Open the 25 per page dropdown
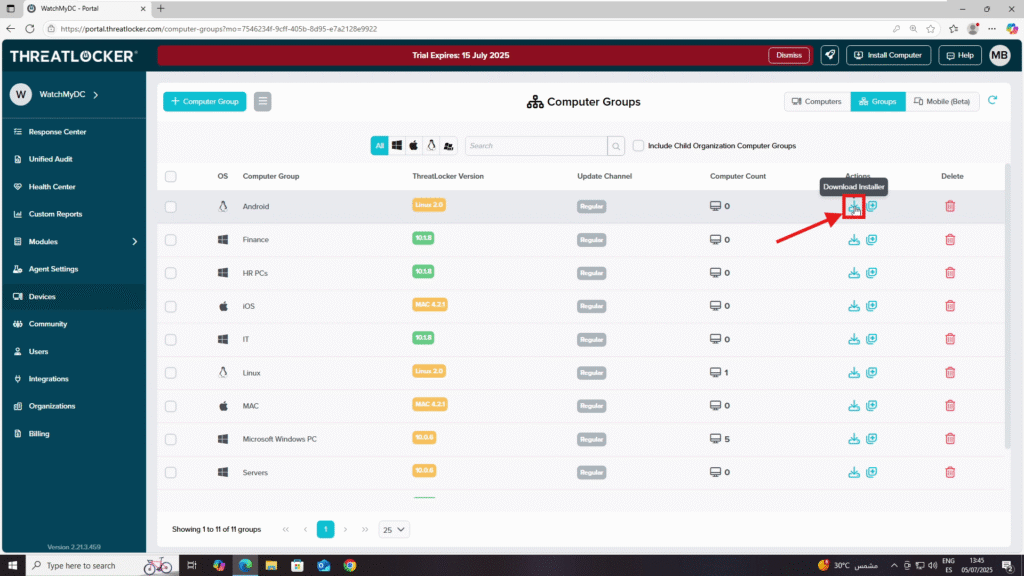1024x576 pixels. click(x=393, y=530)
